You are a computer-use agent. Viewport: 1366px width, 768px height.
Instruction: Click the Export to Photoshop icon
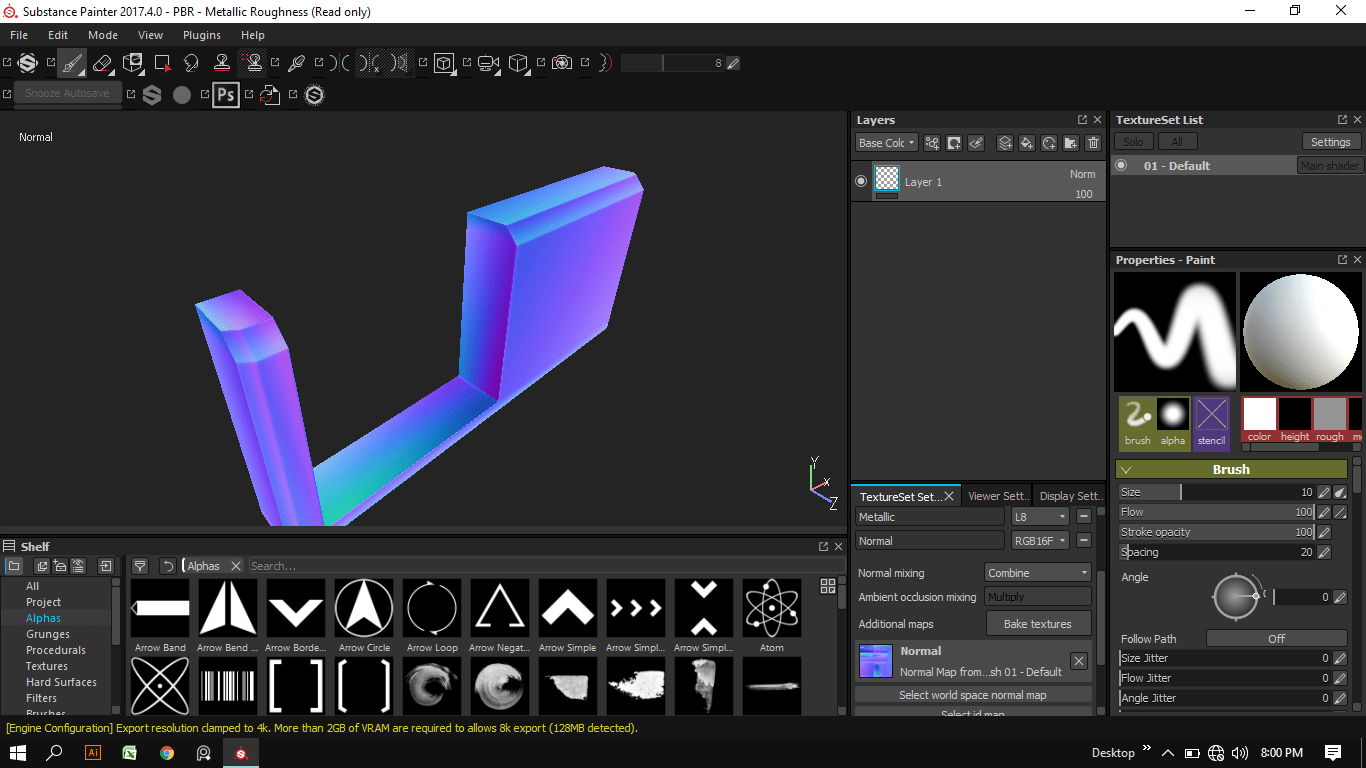(226, 95)
